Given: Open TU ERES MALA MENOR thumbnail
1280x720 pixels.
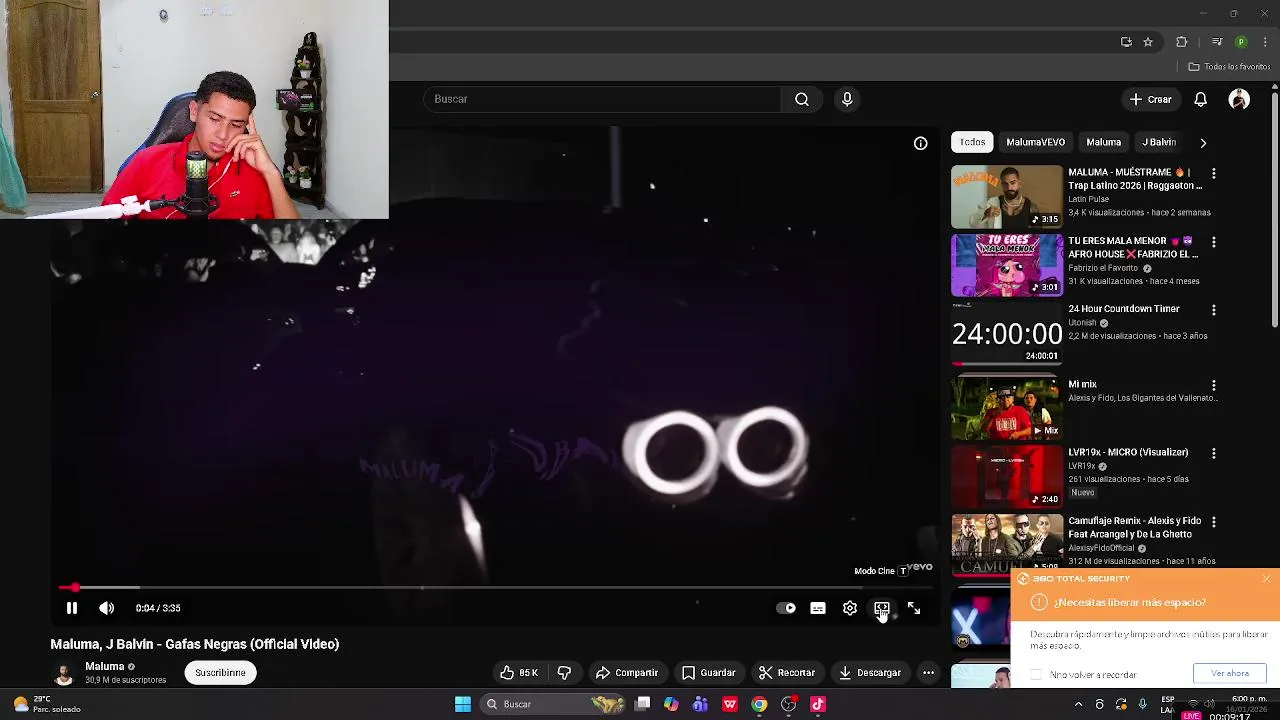Looking at the screenshot, I should click(x=1007, y=265).
